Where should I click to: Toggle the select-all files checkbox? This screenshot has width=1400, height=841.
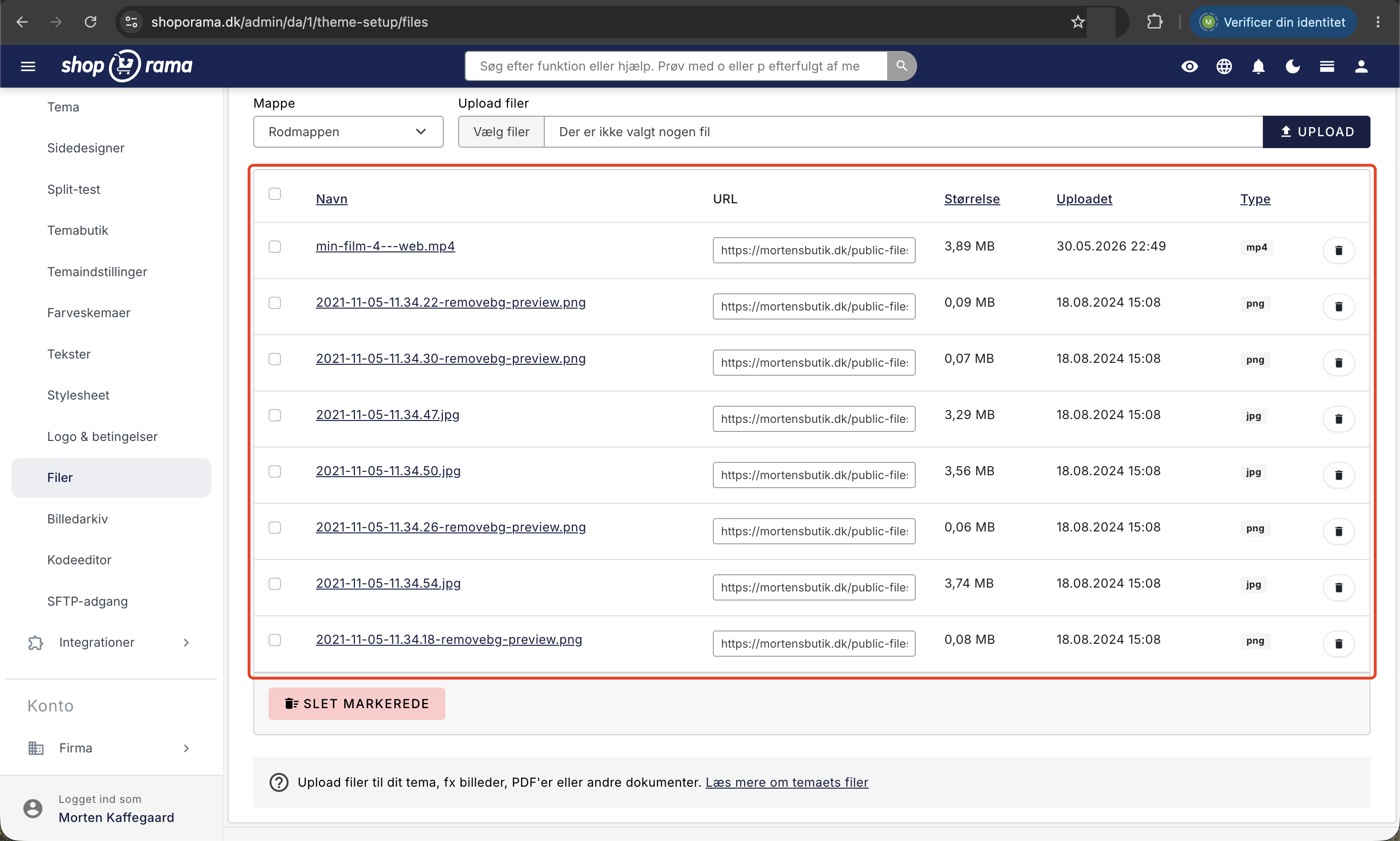coord(275,194)
